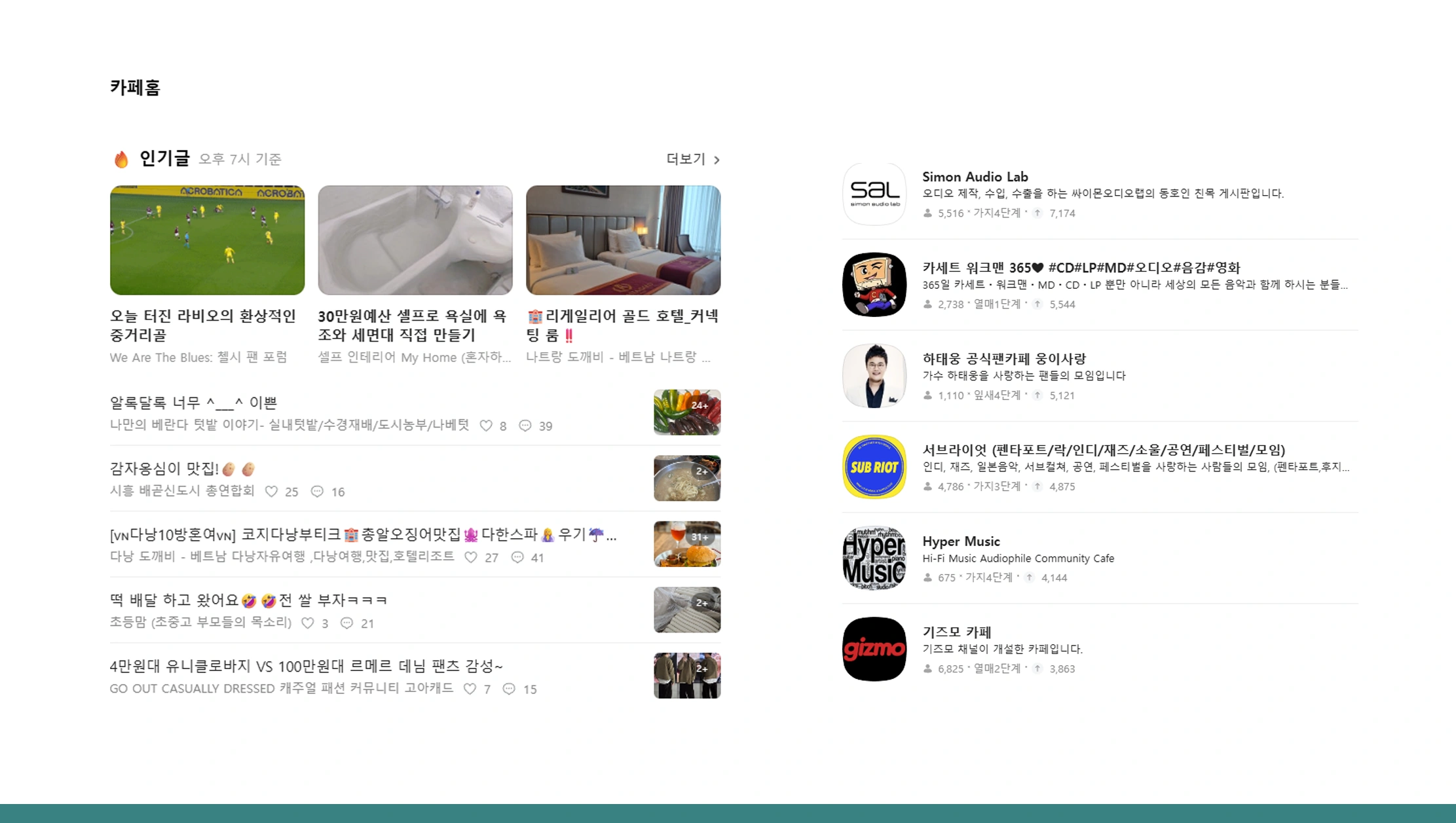Open the gizmo cafe logo
Image resolution: width=1456 pixels, height=823 pixels.
point(874,649)
